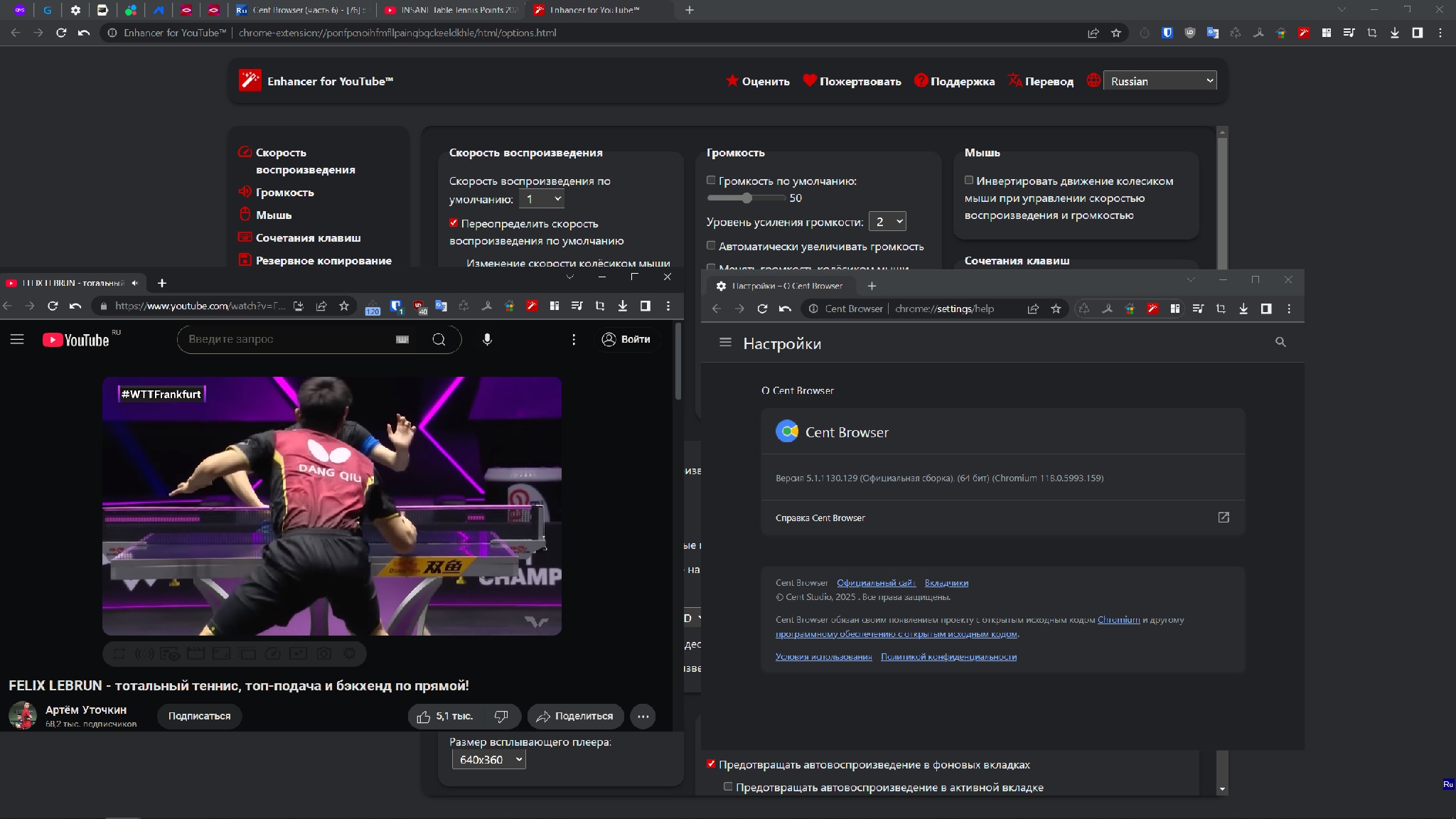Enable Громкость по умолчанию checkbox
This screenshot has height=819, width=1456.
click(711, 181)
